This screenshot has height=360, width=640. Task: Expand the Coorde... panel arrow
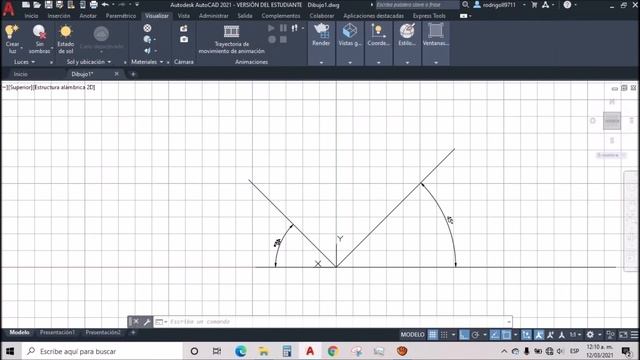click(378, 62)
